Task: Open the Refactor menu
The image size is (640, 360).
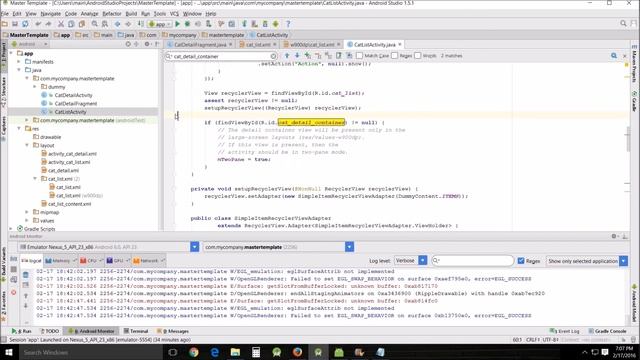Action: point(111,13)
